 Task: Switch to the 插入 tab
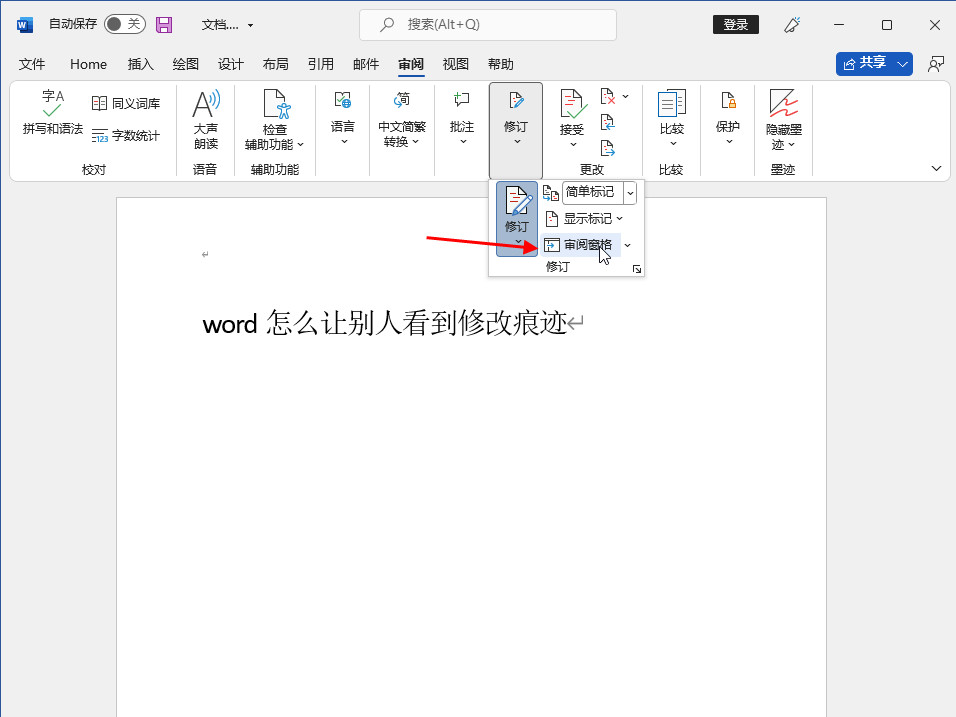click(140, 64)
